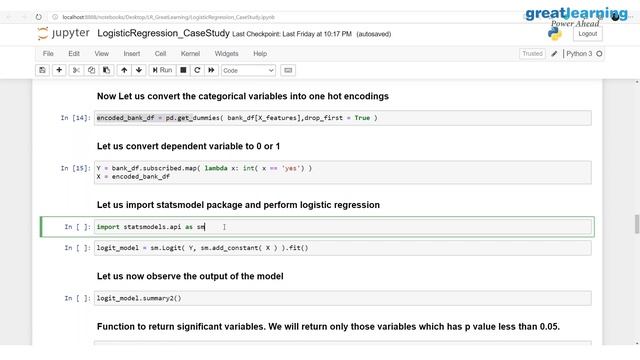
Task: Click the Logout button
Action: [587, 34]
